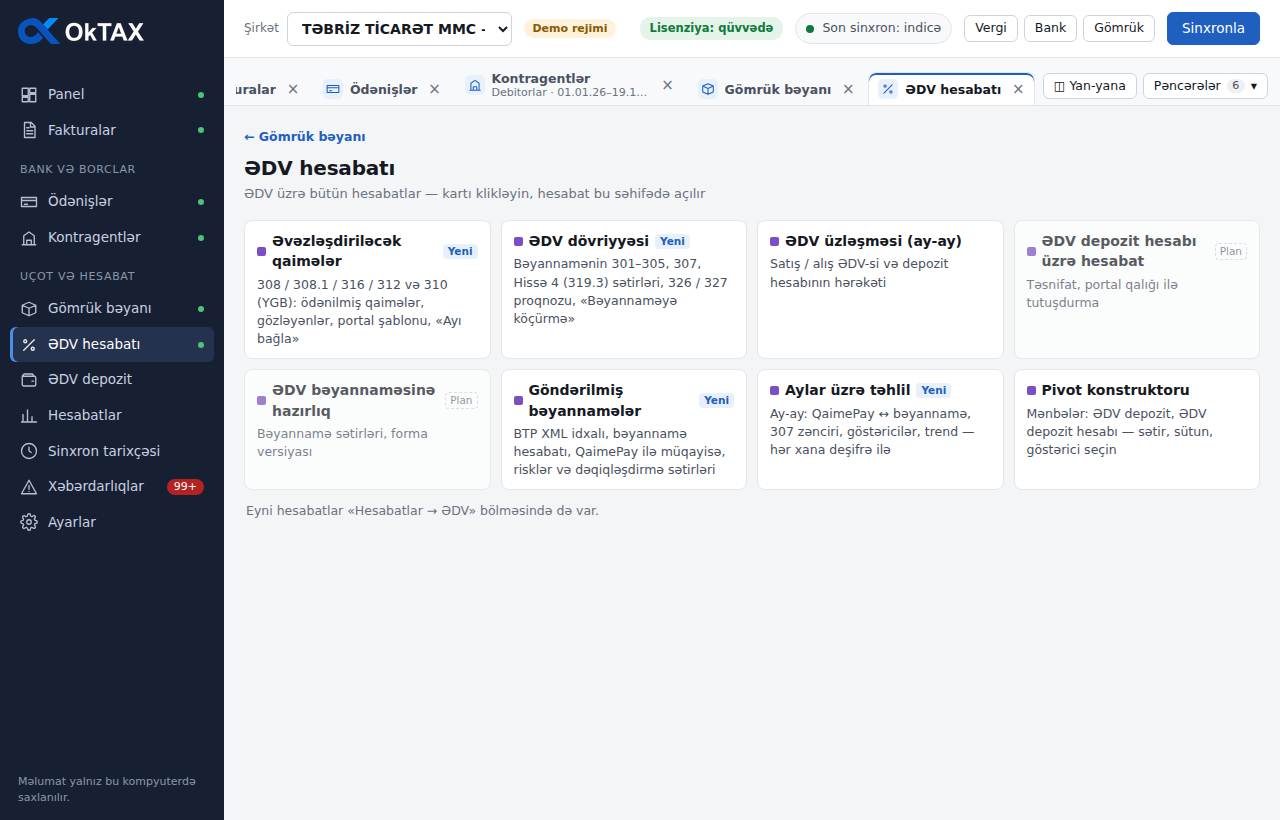The image size is (1280, 820).
Task: Click the Sinxronla button
Action: click(1213, 28)
